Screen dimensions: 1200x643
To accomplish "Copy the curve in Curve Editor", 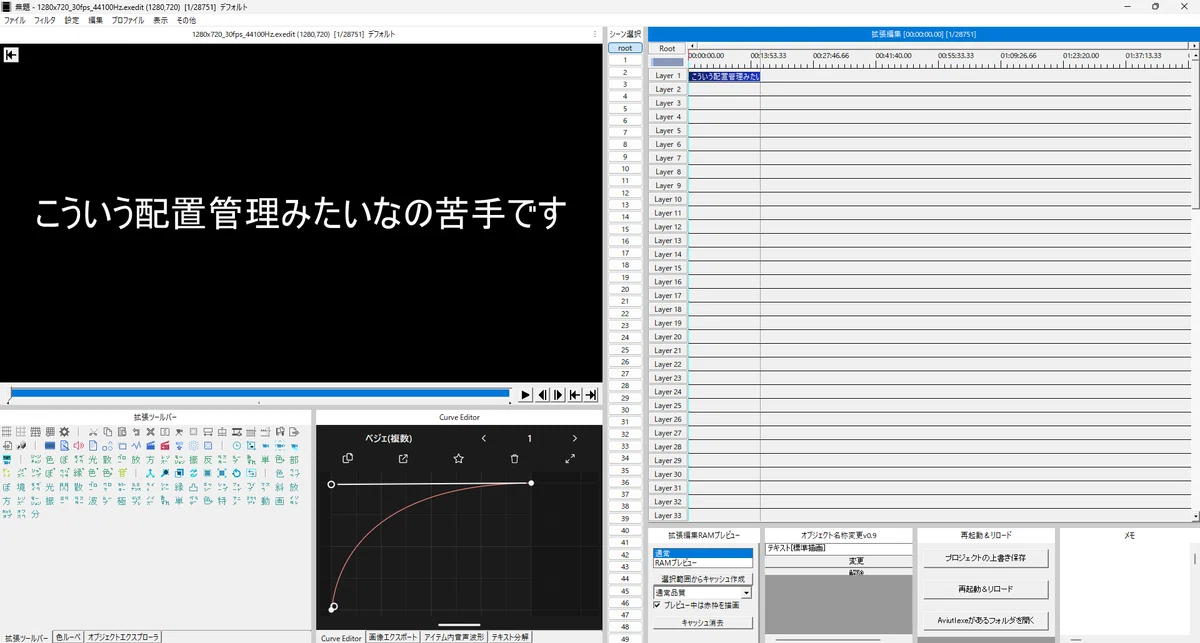I will 348,458.
